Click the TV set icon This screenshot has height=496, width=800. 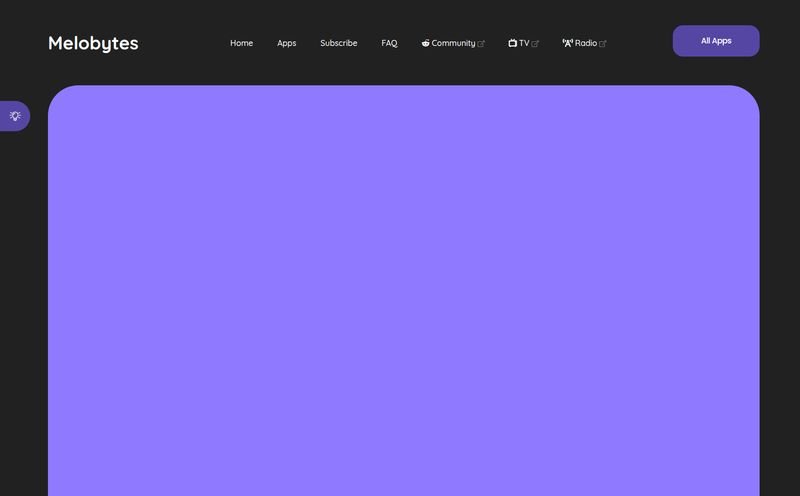512,43
